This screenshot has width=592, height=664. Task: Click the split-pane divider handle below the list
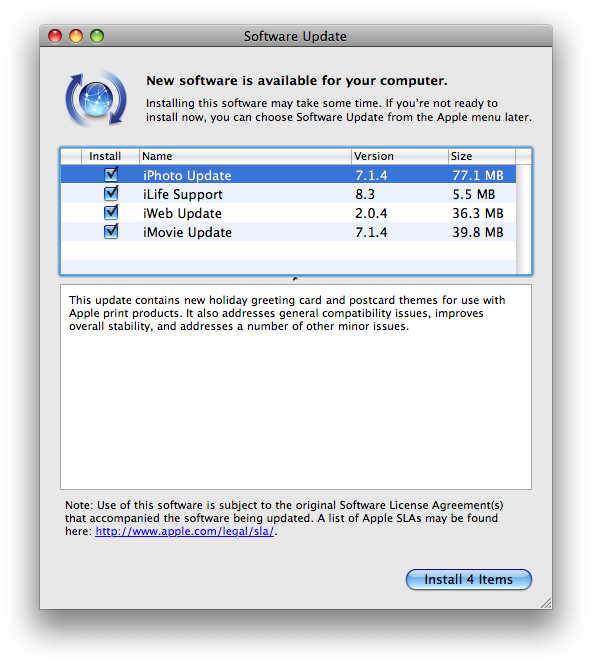click(295, 279)
